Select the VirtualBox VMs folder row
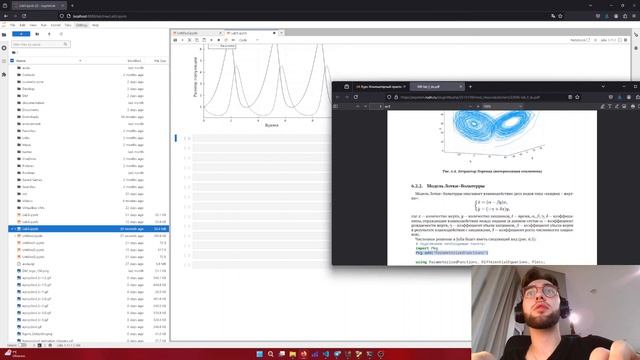 click(x=89, y=208)
